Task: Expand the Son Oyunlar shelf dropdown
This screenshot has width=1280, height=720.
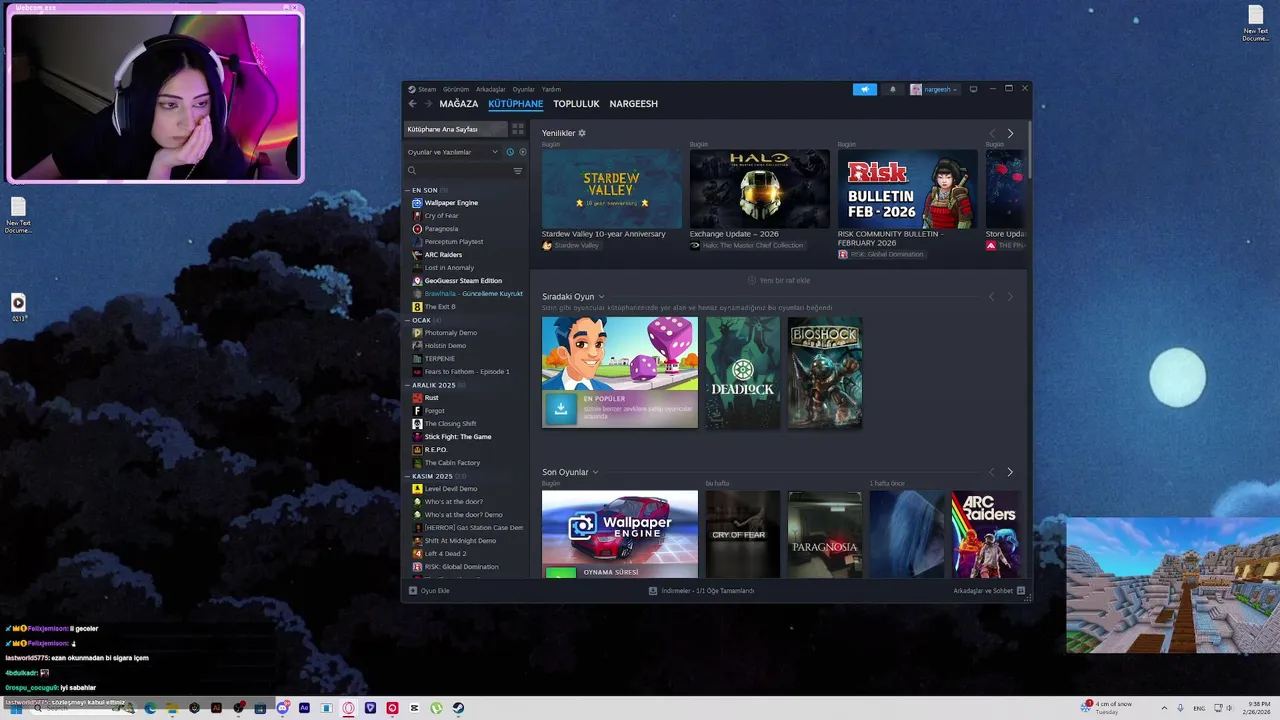Action: [x=595, y=472]
